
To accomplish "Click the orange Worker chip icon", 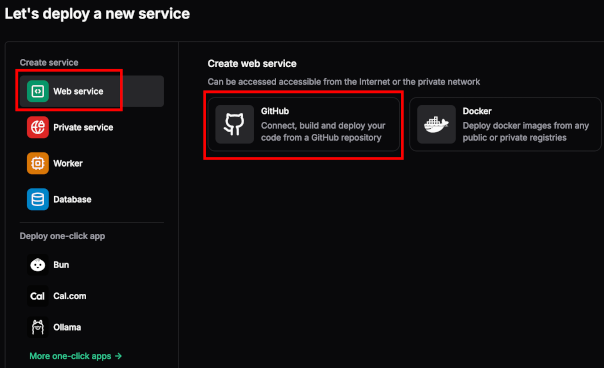I will tap(38, 163).
